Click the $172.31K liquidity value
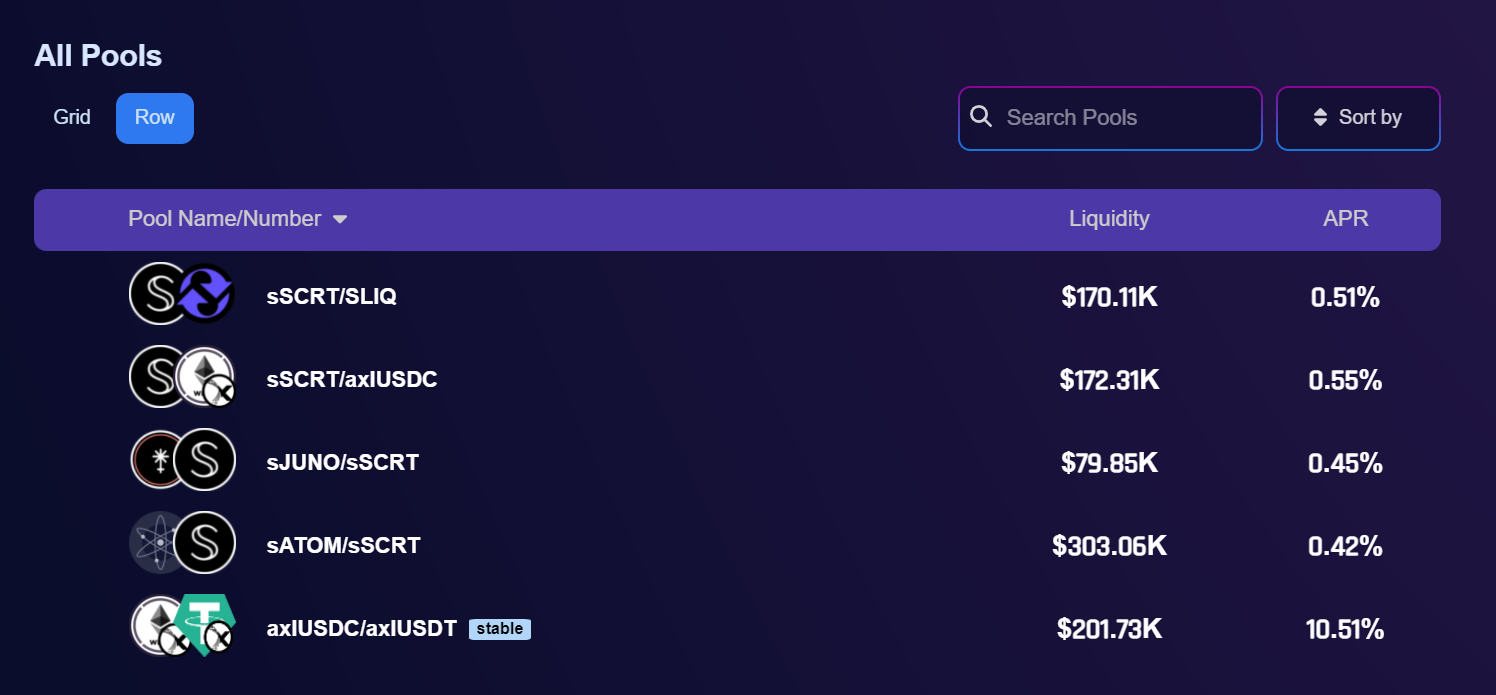The height and width of the screenshot is (695, 1496). 1110,380
